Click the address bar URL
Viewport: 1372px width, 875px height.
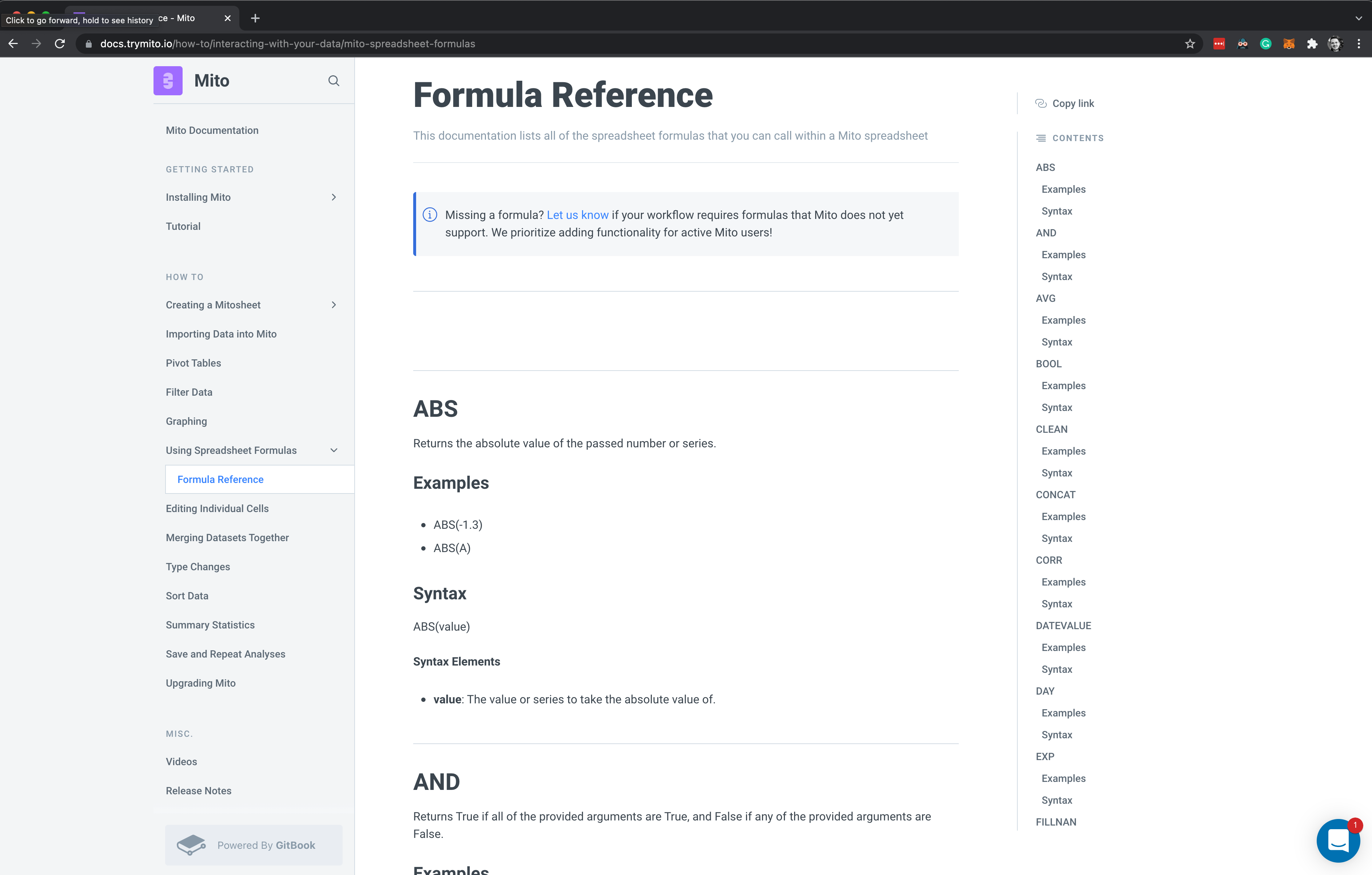[287, 44]
